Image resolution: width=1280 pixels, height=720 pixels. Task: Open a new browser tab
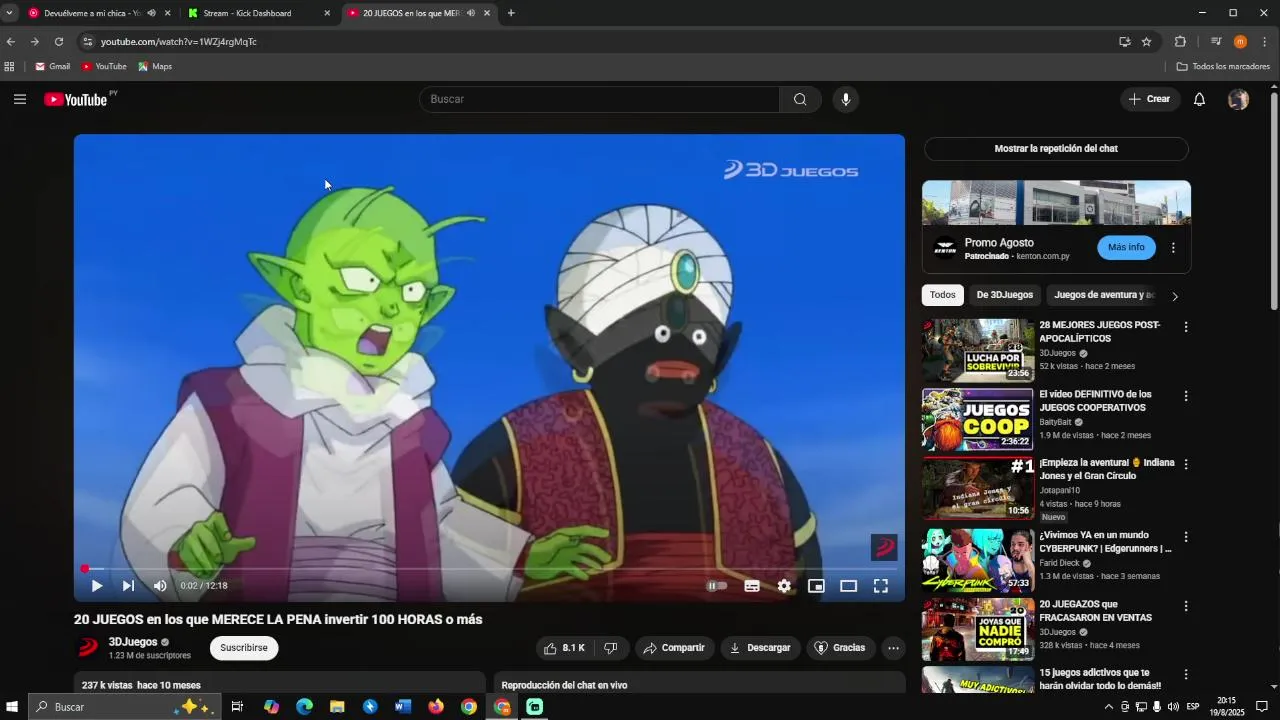point(511,13)
